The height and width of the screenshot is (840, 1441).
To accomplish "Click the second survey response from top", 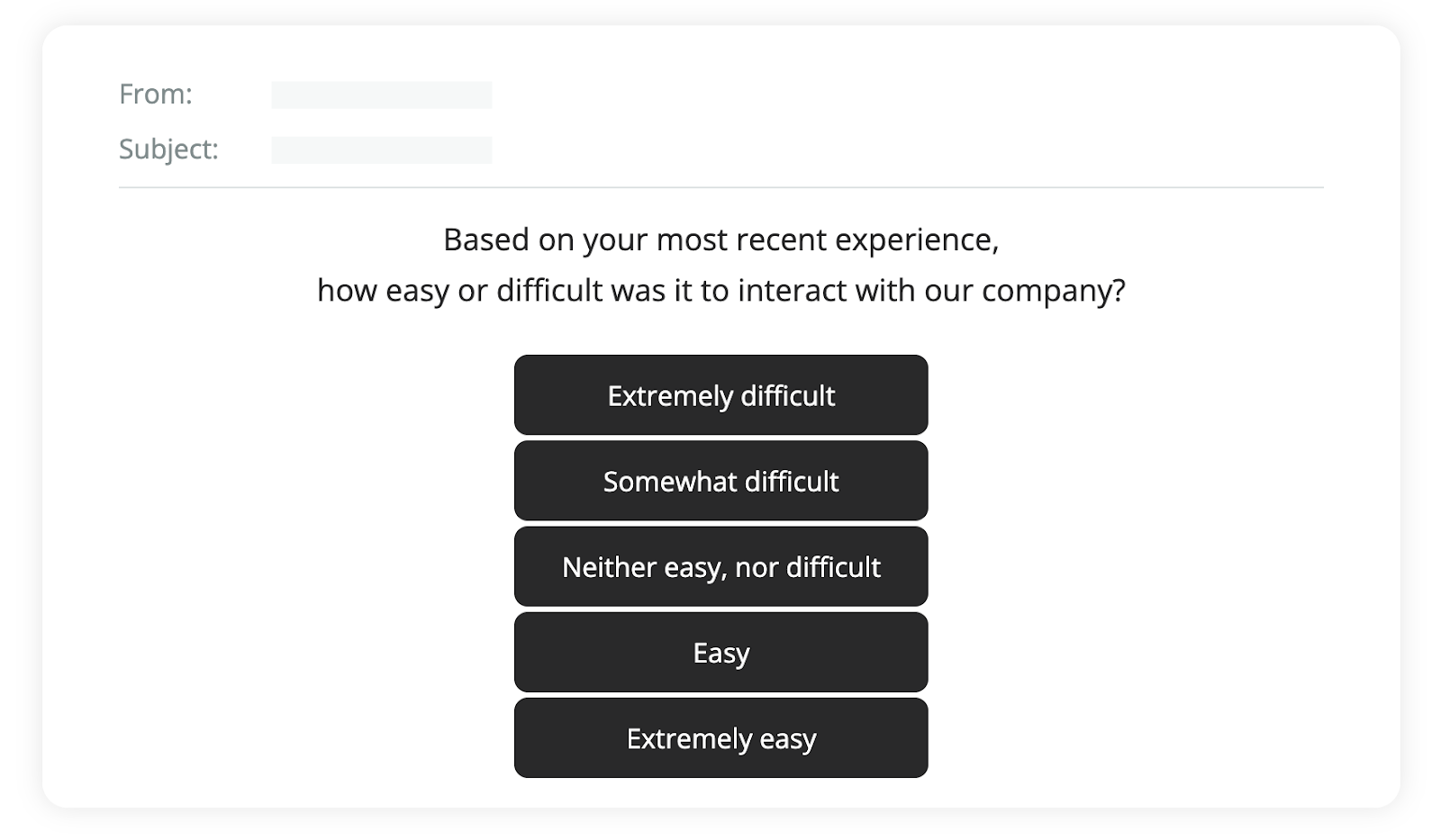I will tap(720, 480).
